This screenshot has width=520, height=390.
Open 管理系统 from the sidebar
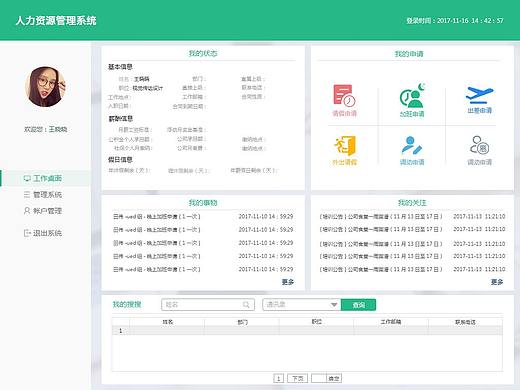(x=43, y=195)
